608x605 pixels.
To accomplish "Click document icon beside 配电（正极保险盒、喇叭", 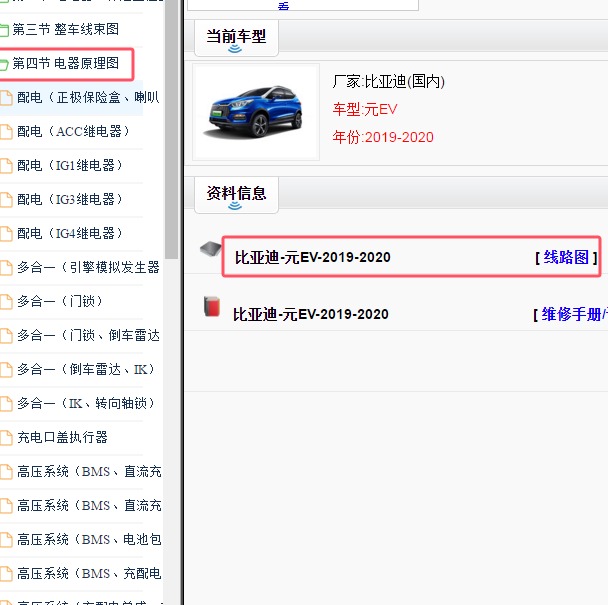I will (6, 98).
